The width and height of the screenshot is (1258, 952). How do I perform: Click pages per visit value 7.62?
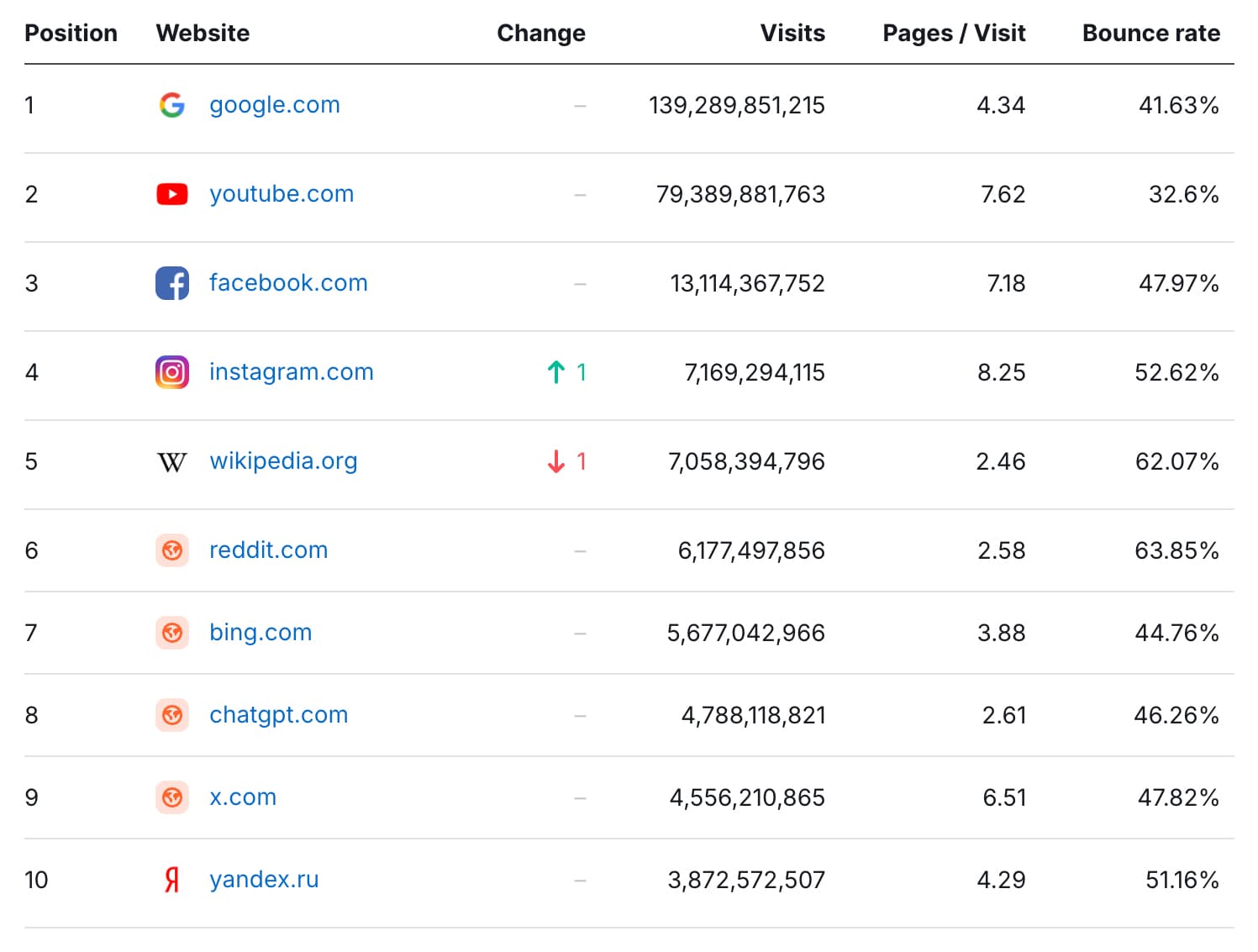(x=1003, y=194)
